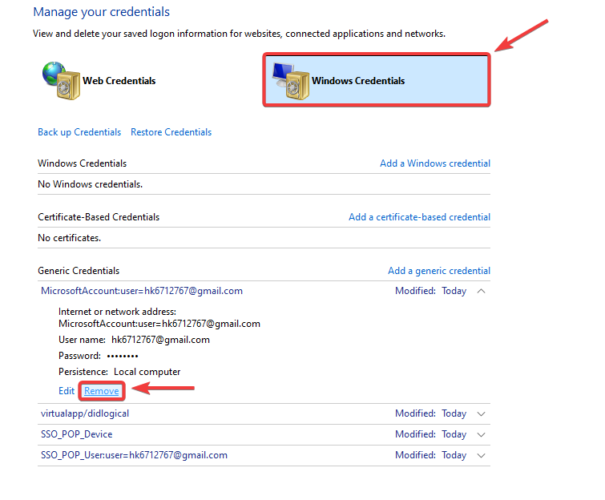
Task: Click the Restore Credentials link
Action: click(x=171, y=132)
